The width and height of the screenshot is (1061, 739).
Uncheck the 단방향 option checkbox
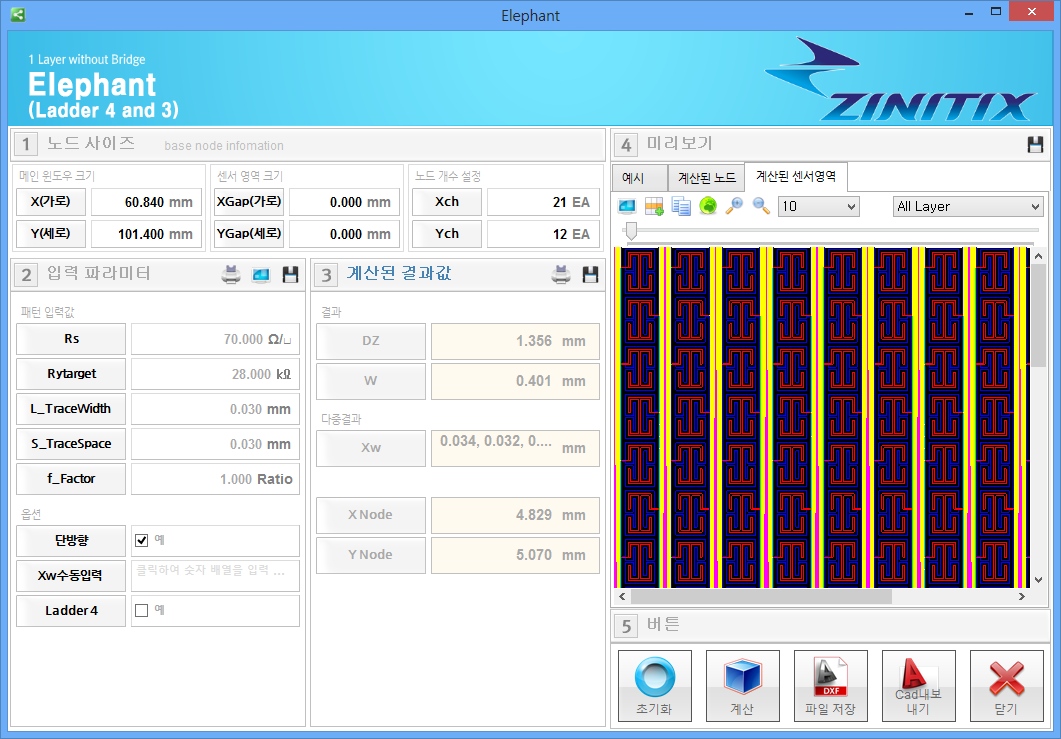141,540
